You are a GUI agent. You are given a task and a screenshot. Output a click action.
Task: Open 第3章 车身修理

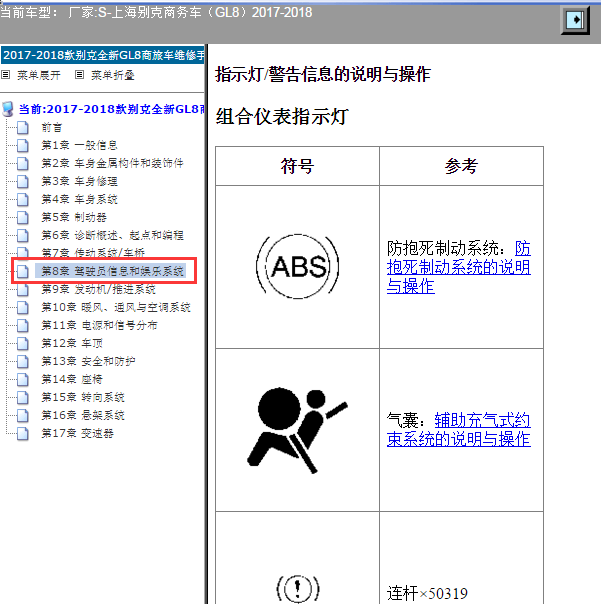tap(79, 181)
